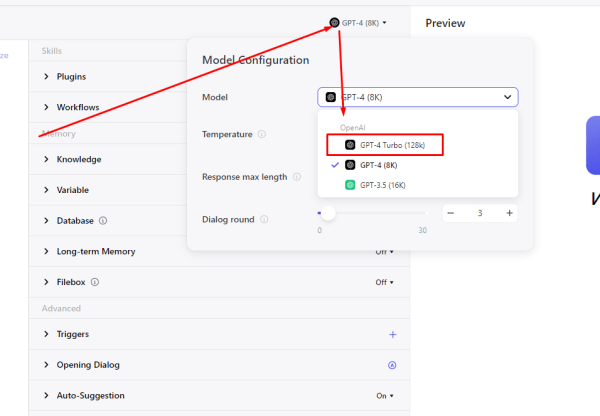Increase dialog round with the plus button
Image resolution: width=600 pixels, height=416 pixels.
[509, 213]
